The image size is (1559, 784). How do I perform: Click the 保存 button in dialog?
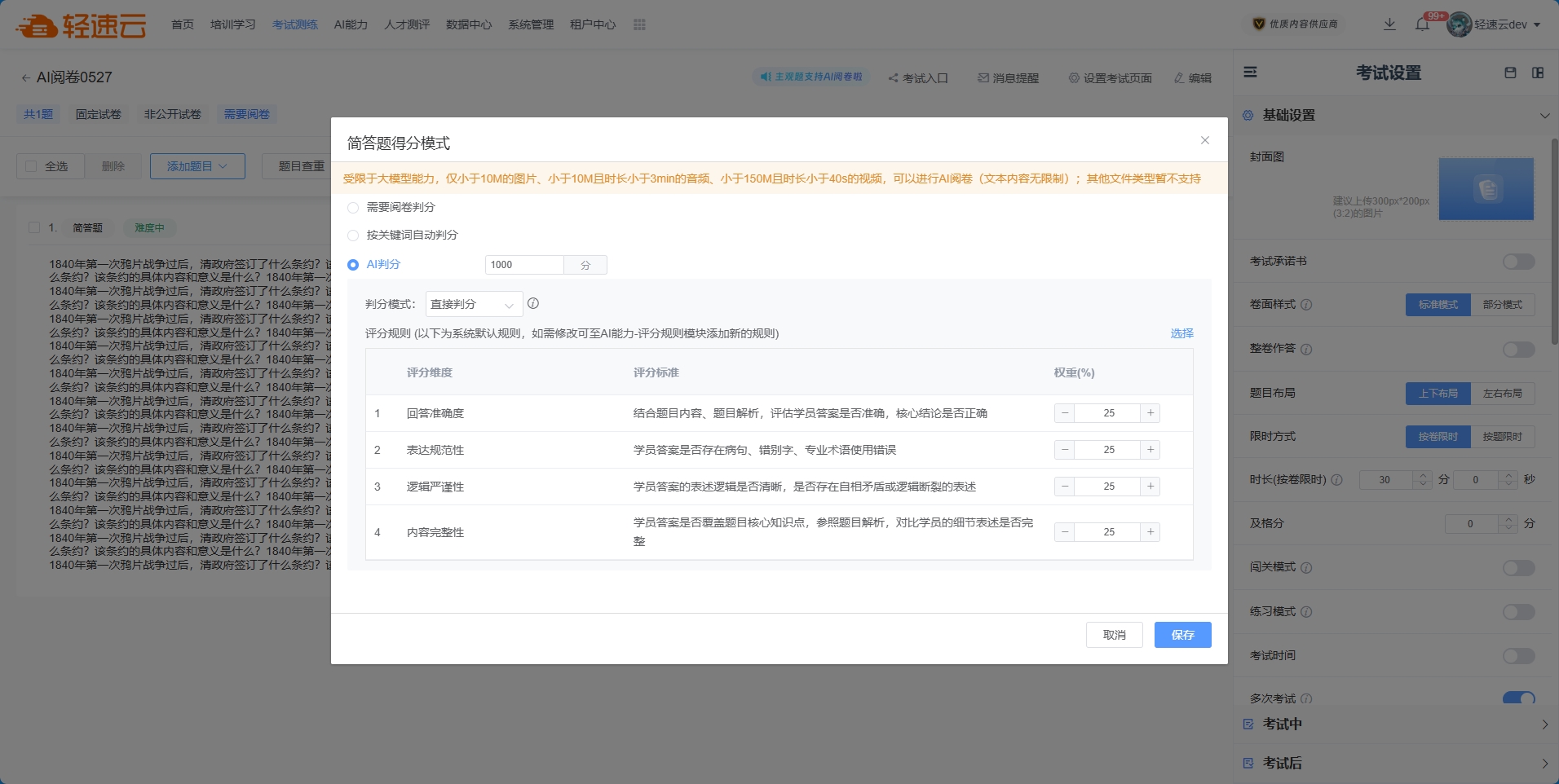coord(1182,635)
